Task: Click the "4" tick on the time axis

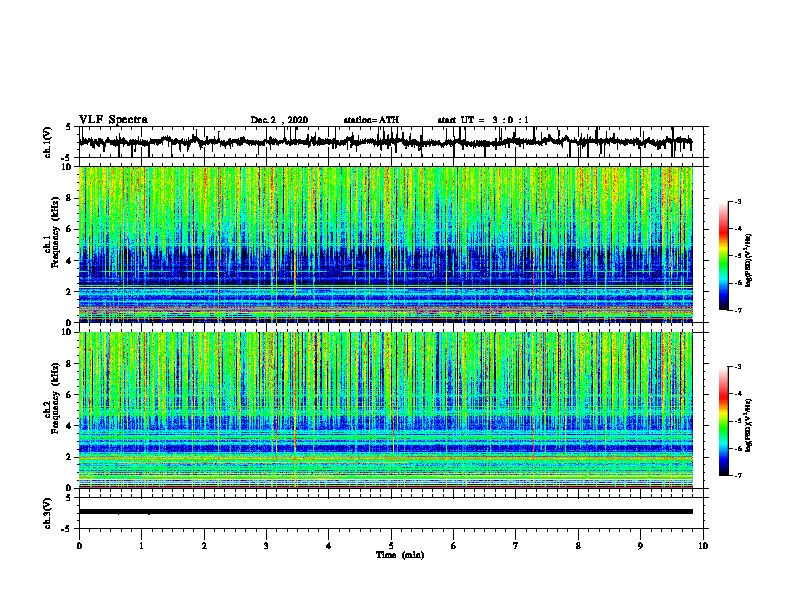Action: (x=329, y=546)
